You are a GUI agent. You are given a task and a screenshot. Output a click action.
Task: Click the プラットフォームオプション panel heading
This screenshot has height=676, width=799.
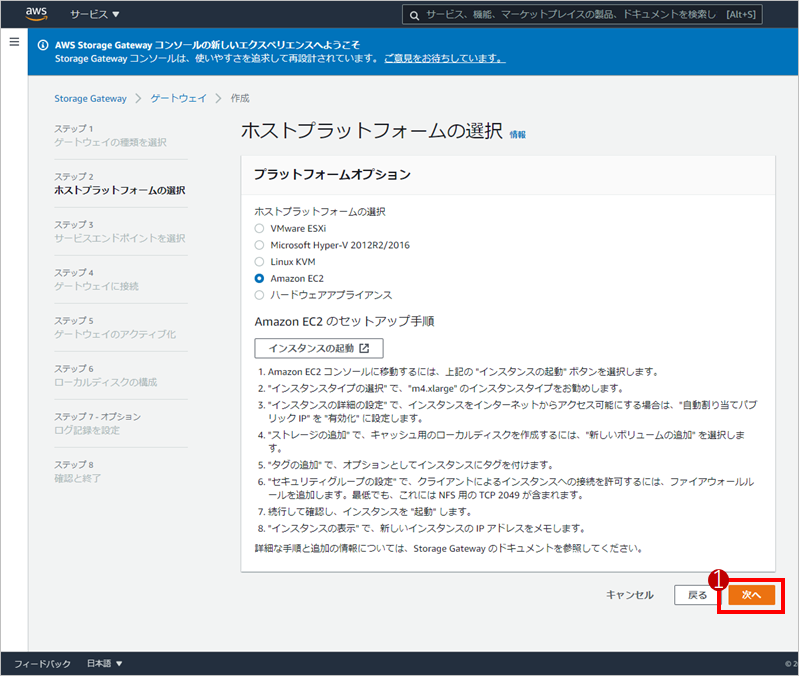coord(332,174)
